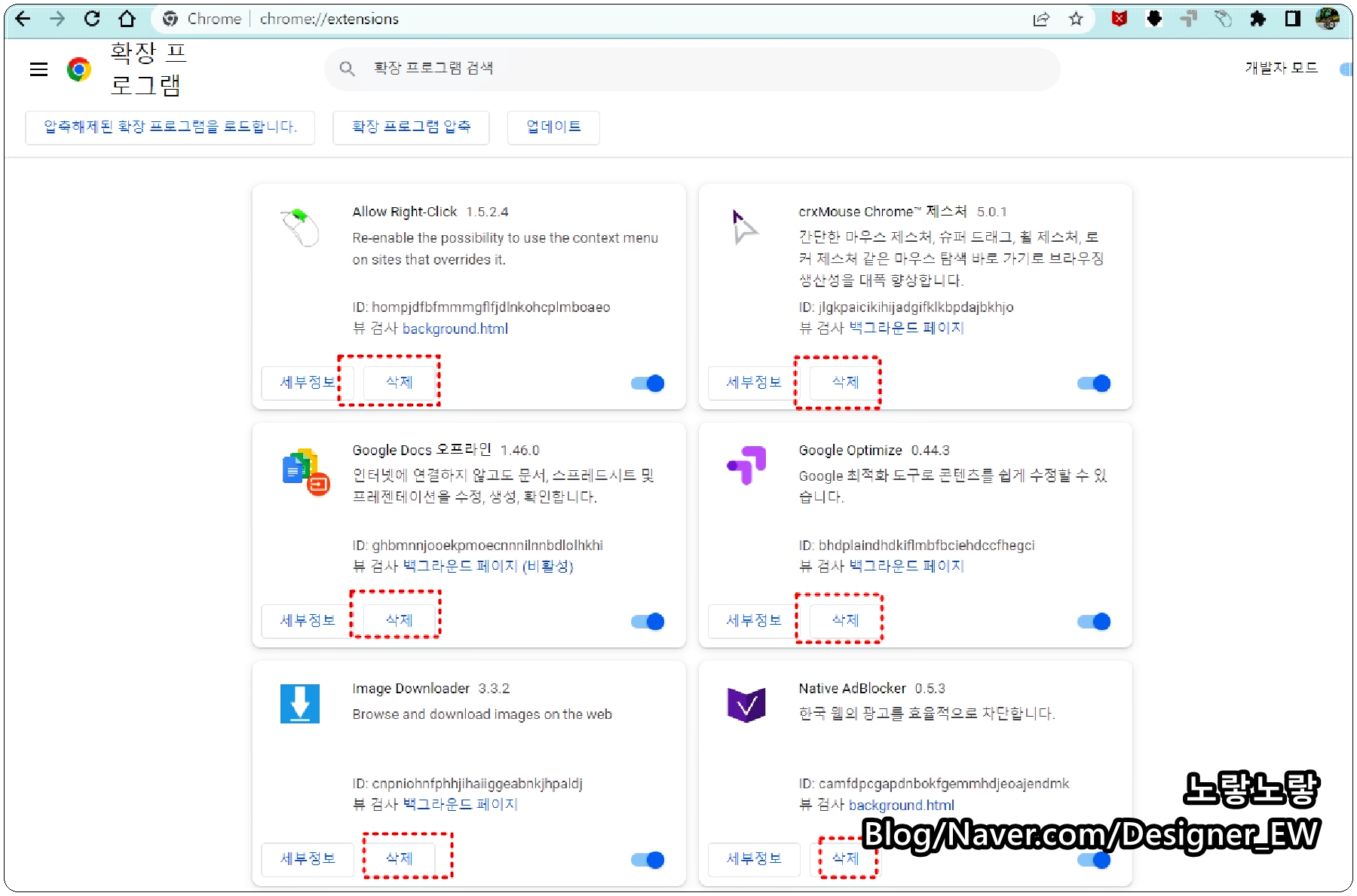Image resolution: width=1357 pixels, height=896 pixels.
Task: Click the browser forward arrow
Action: point(57,19)
